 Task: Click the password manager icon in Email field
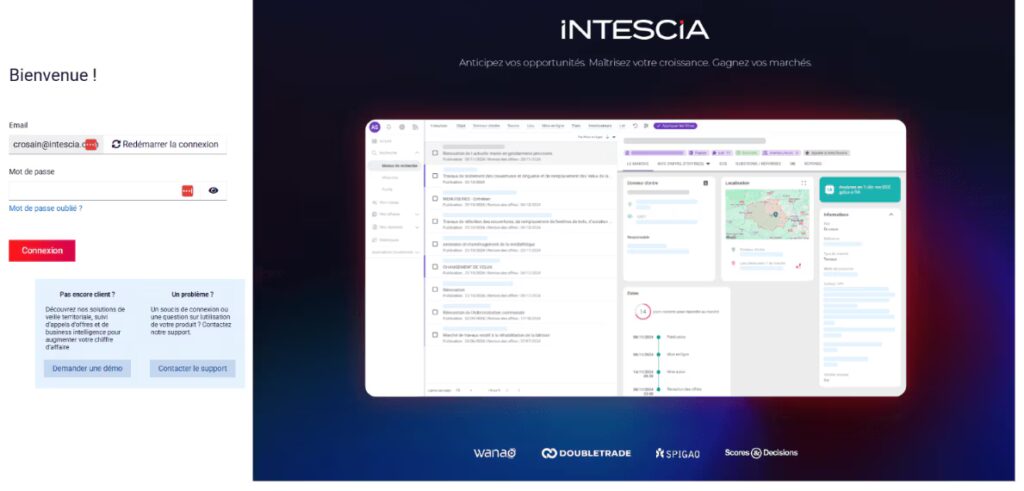coord(91,144)
